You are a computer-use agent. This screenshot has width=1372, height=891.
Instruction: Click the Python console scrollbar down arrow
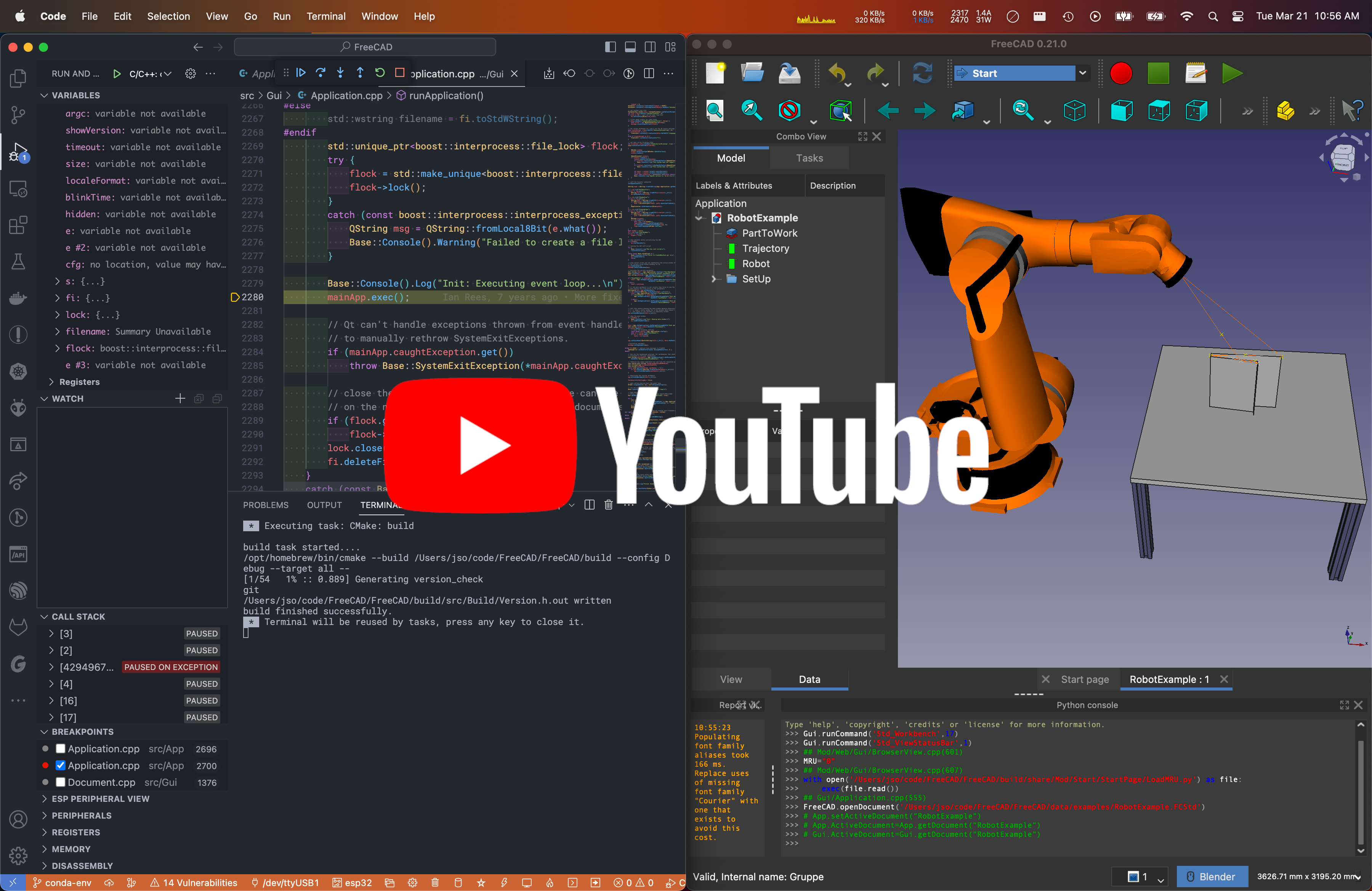tap(1361, 850)
